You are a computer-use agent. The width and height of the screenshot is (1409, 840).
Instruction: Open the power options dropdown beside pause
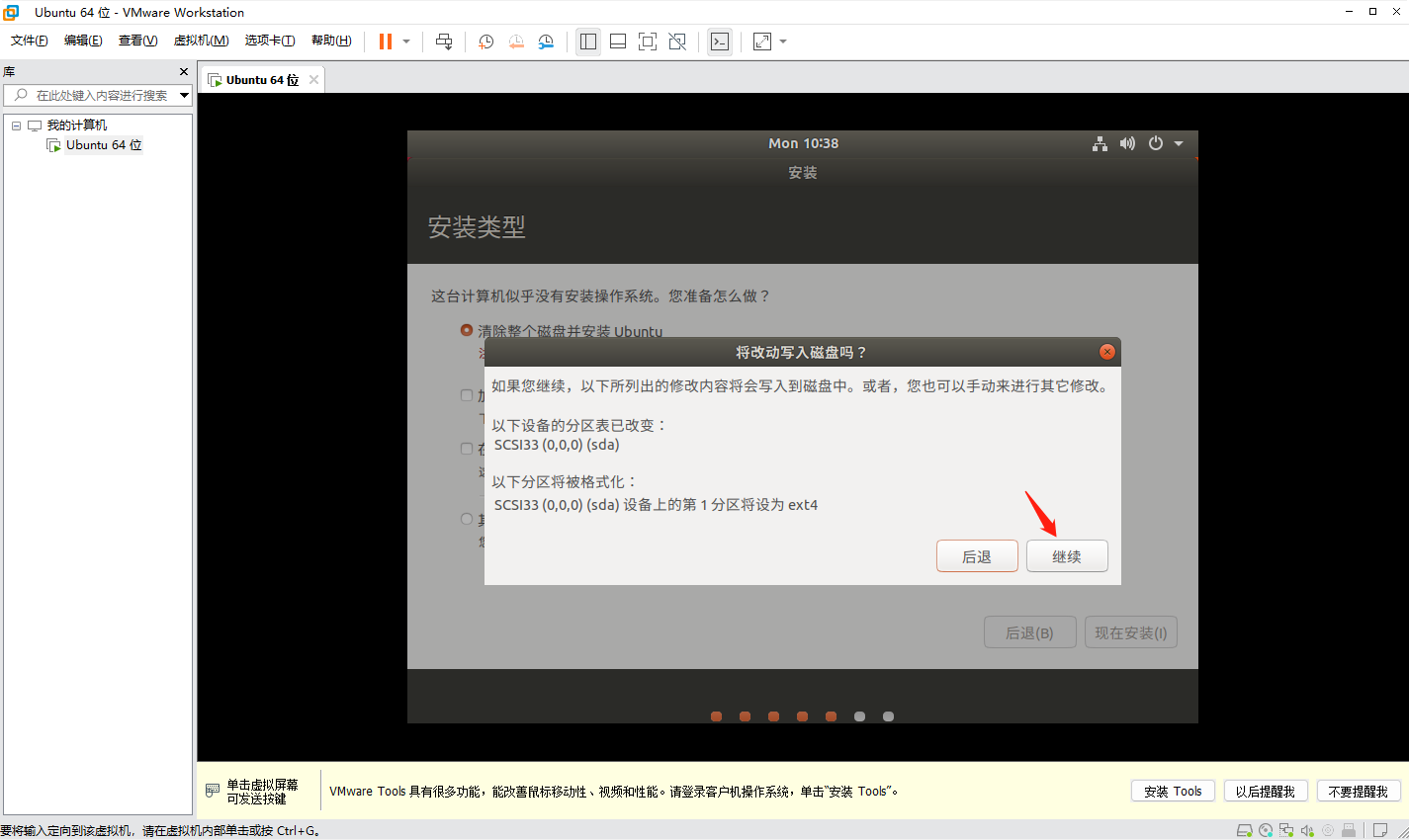(x=406, y=42)
